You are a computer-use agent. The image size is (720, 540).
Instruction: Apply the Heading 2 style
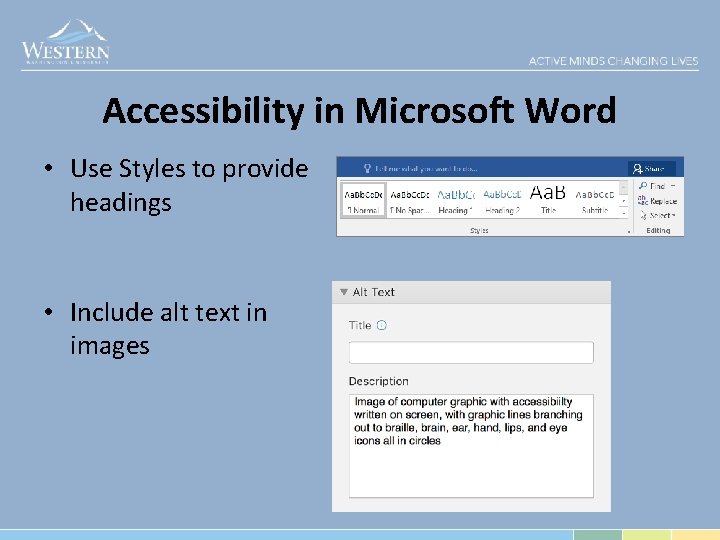pyautogui.click(x=502, y=199)
